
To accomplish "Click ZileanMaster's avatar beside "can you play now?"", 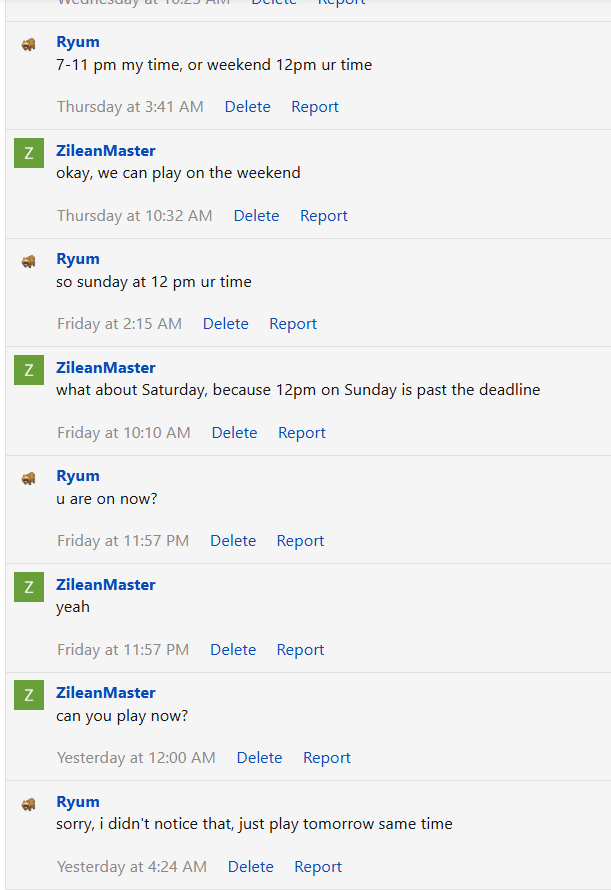I will (29, 695).
